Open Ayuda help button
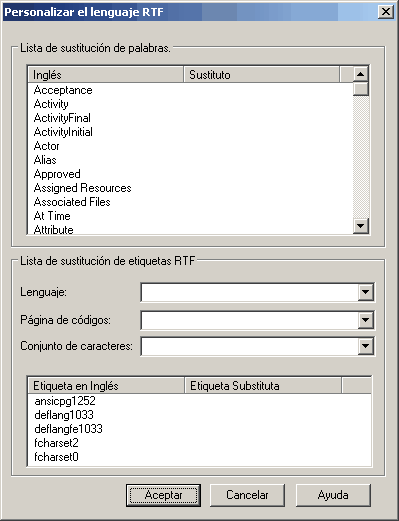 (333, 495)
